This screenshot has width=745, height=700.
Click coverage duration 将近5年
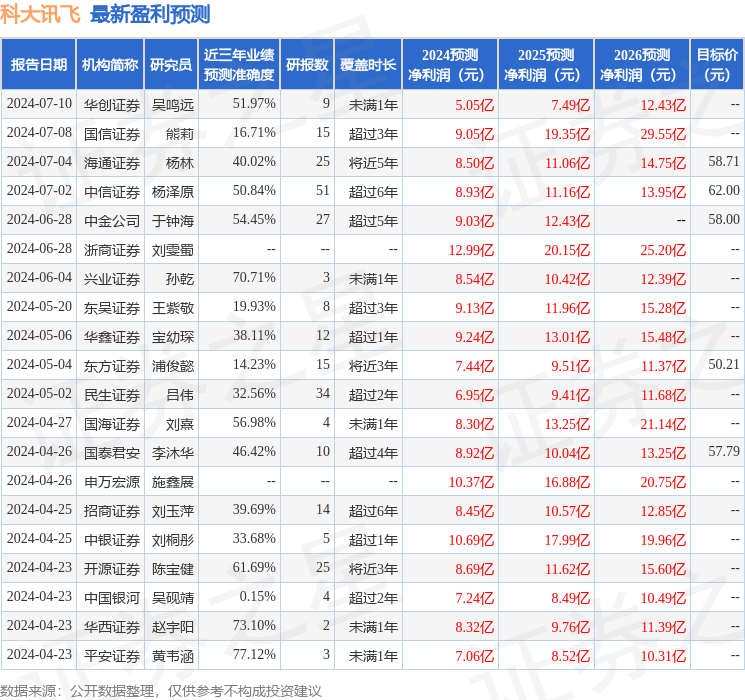click(373, 163)
